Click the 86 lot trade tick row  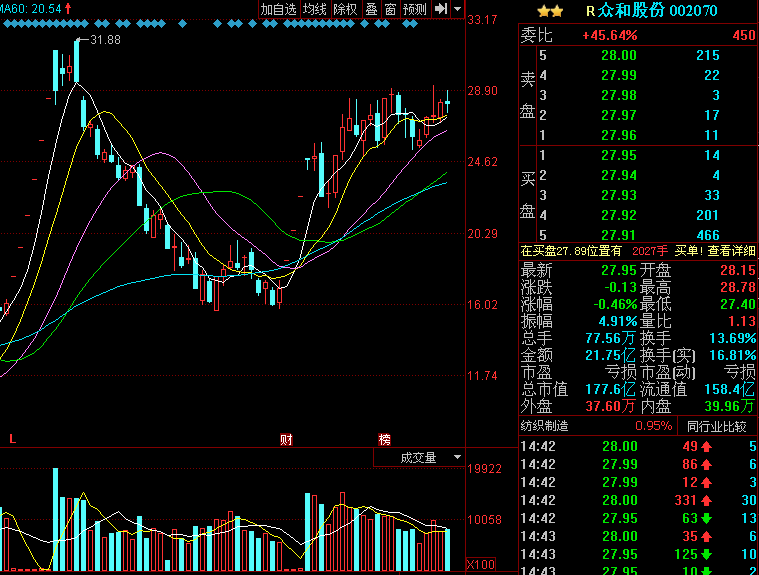click(x=638, y=464)
